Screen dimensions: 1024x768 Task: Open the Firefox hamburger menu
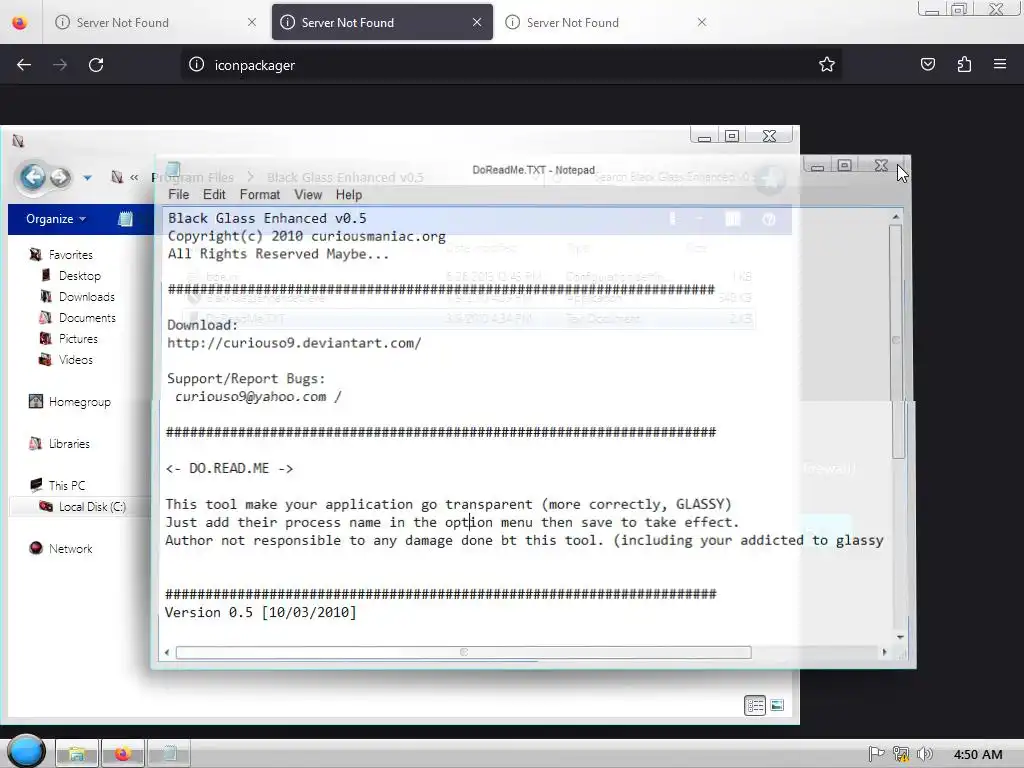tap(1000, 64)
